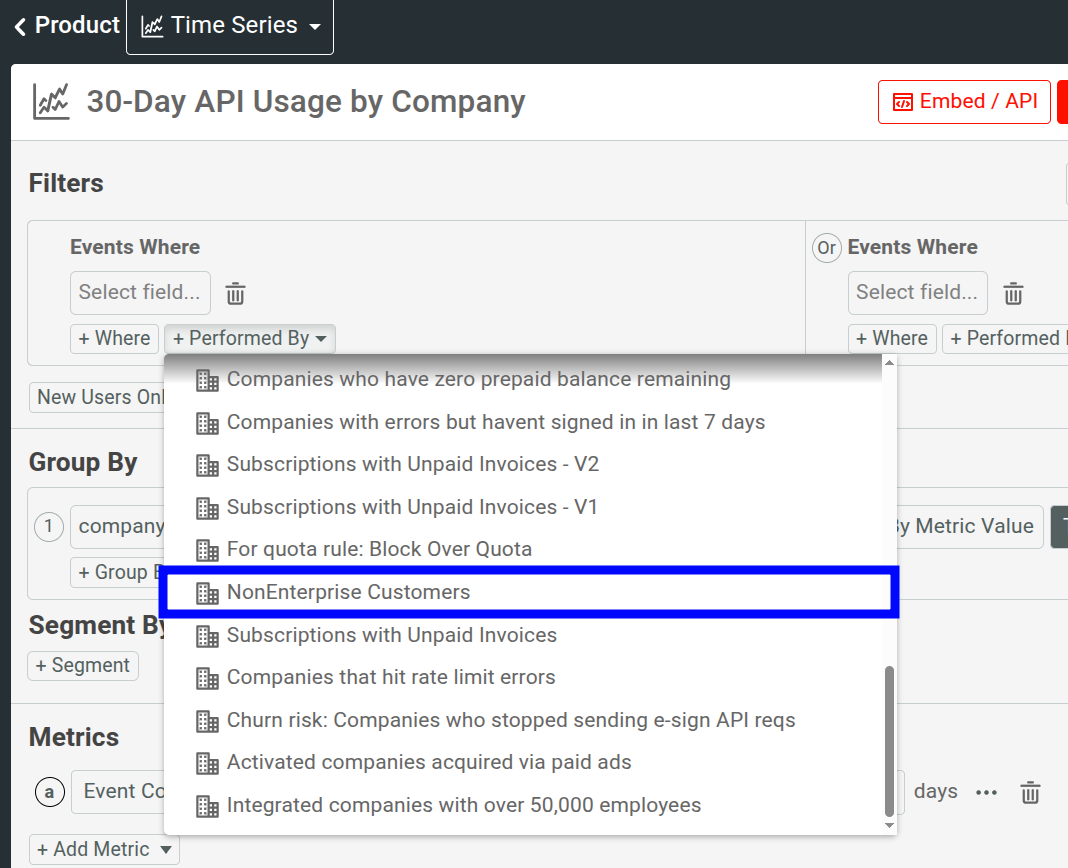Add a condition with the Where button
The height and width of the screenshot is (868, 1068).
point(114,338)
